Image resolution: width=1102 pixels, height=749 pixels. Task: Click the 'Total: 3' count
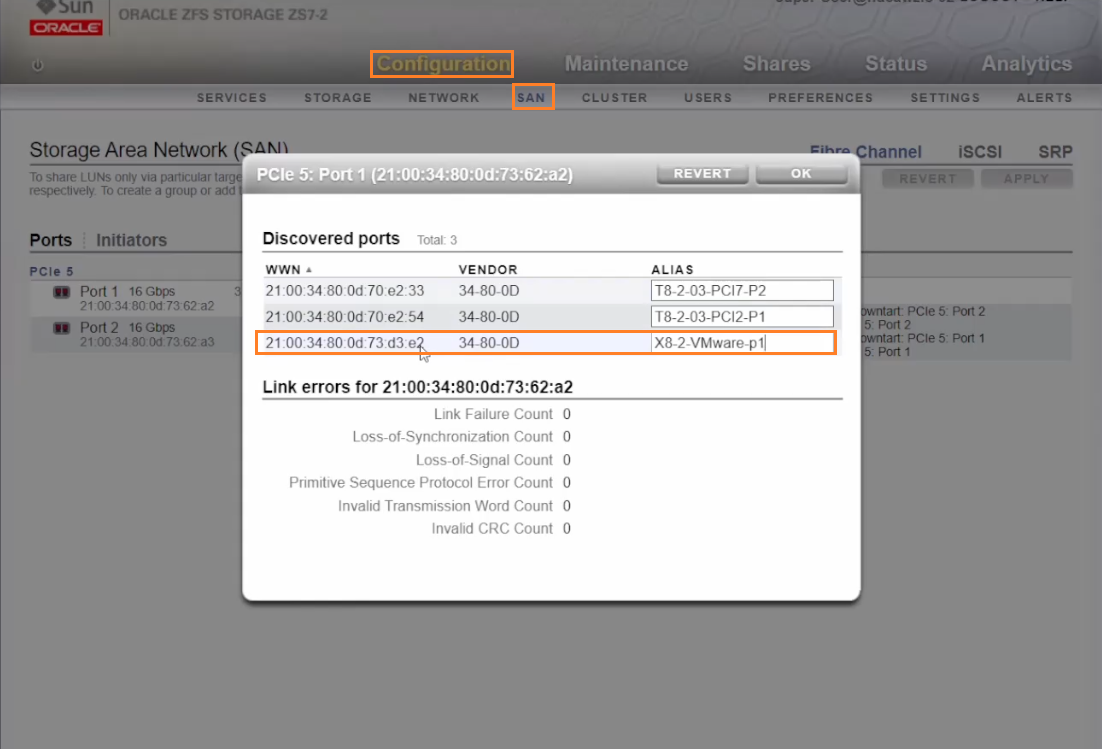(x=437, y=240)
